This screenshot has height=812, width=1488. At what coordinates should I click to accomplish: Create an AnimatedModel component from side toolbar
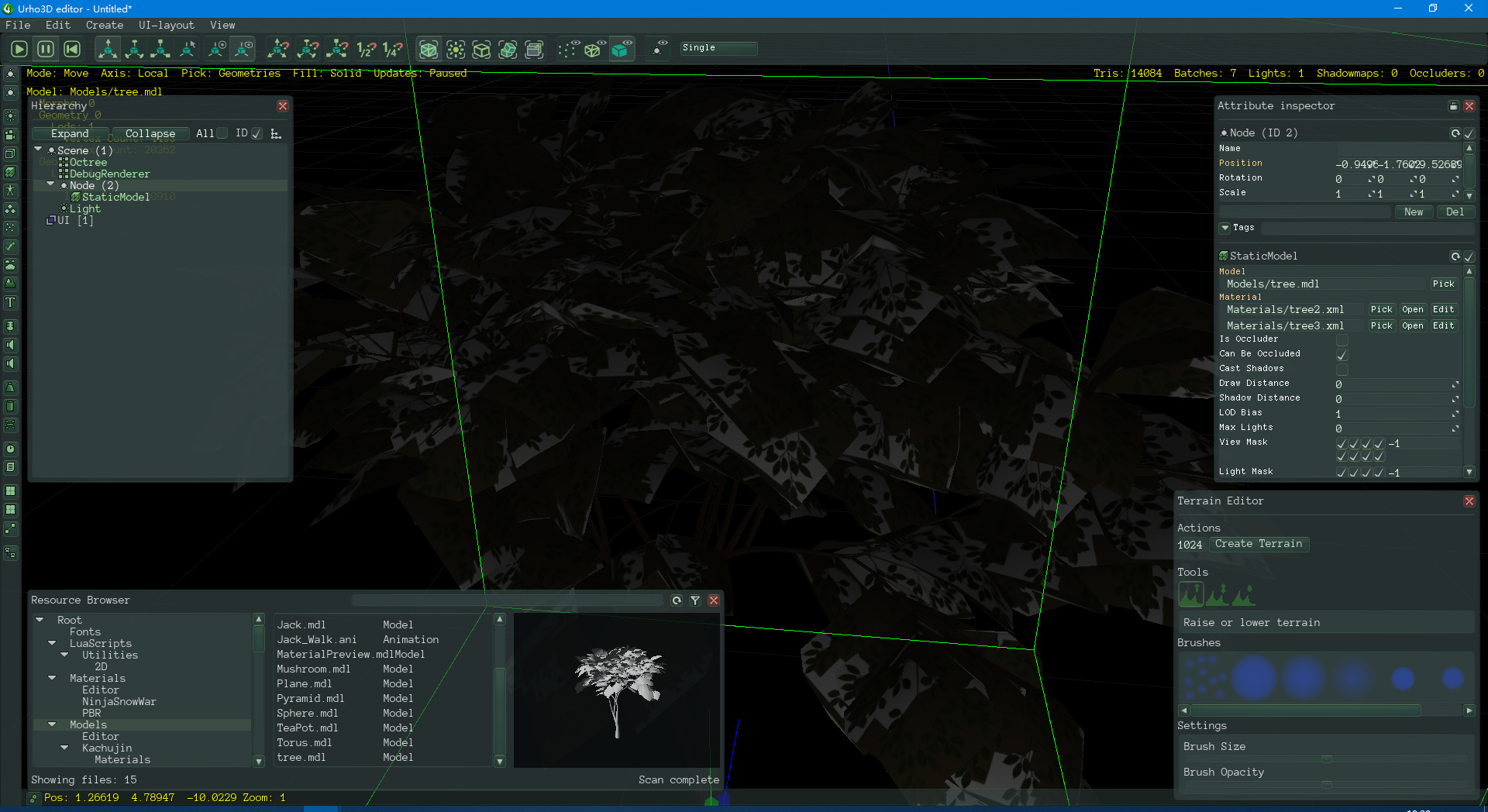click(x=11, y=191)
